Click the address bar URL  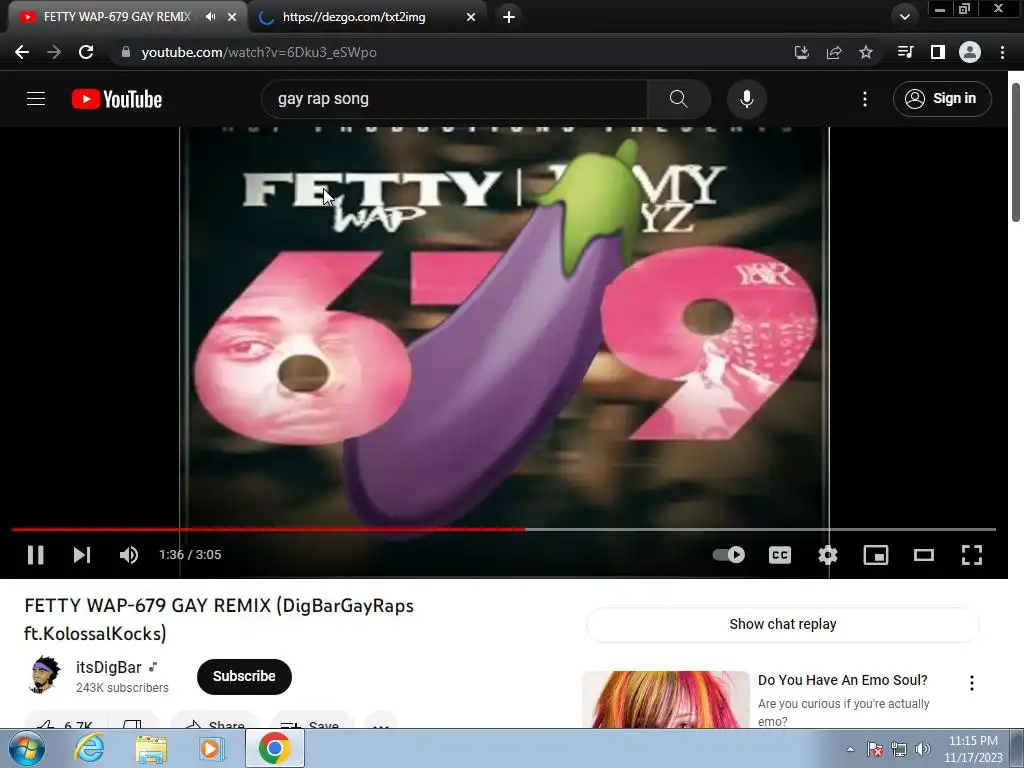pos(259,52)
